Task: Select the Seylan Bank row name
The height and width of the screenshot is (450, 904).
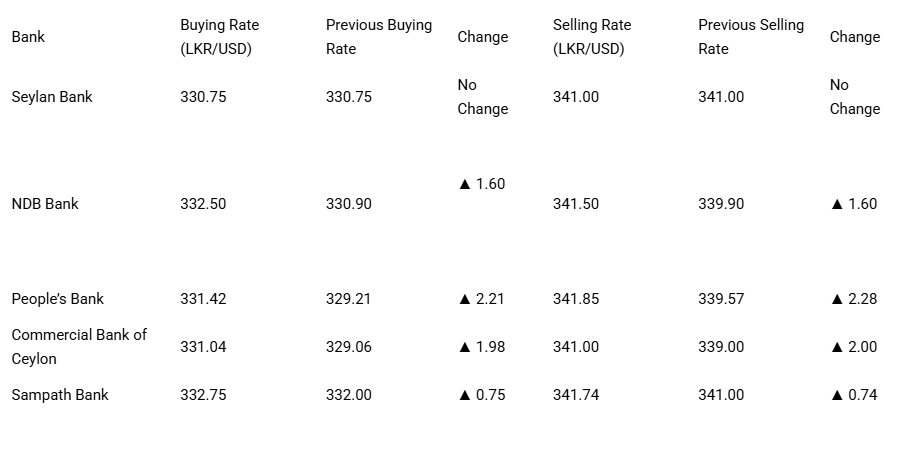Action: (52, 97)
